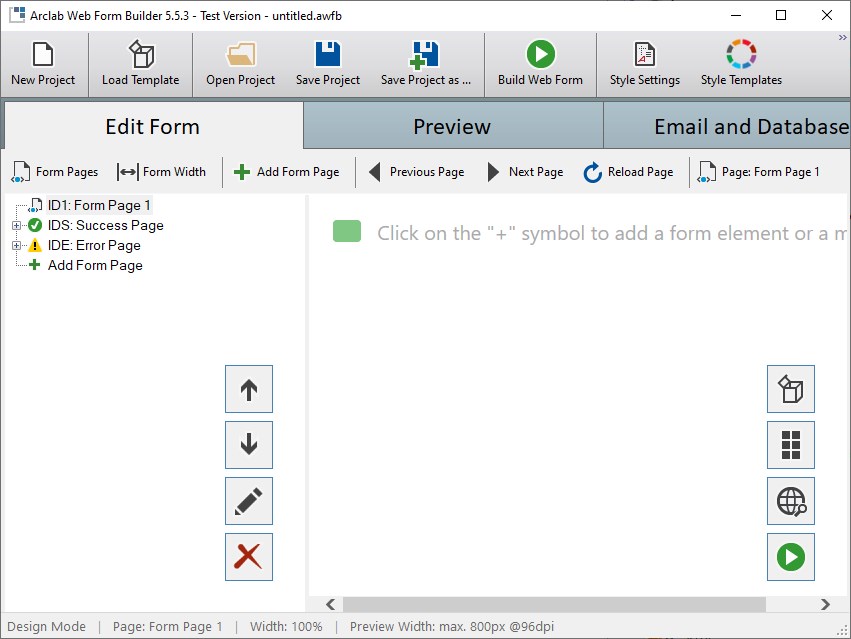851x639 pixels.
Task: Reload the current form page
Action: click(628, 171)
